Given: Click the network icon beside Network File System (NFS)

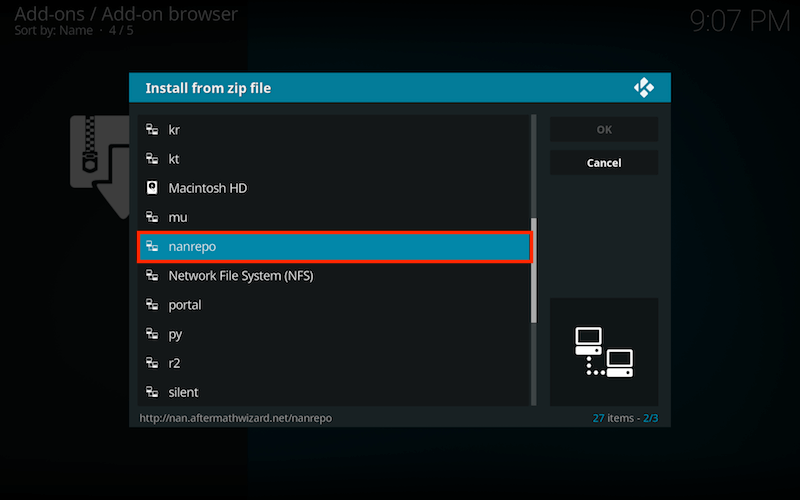Looking at the screenshot, I should [x=152, y=276].
